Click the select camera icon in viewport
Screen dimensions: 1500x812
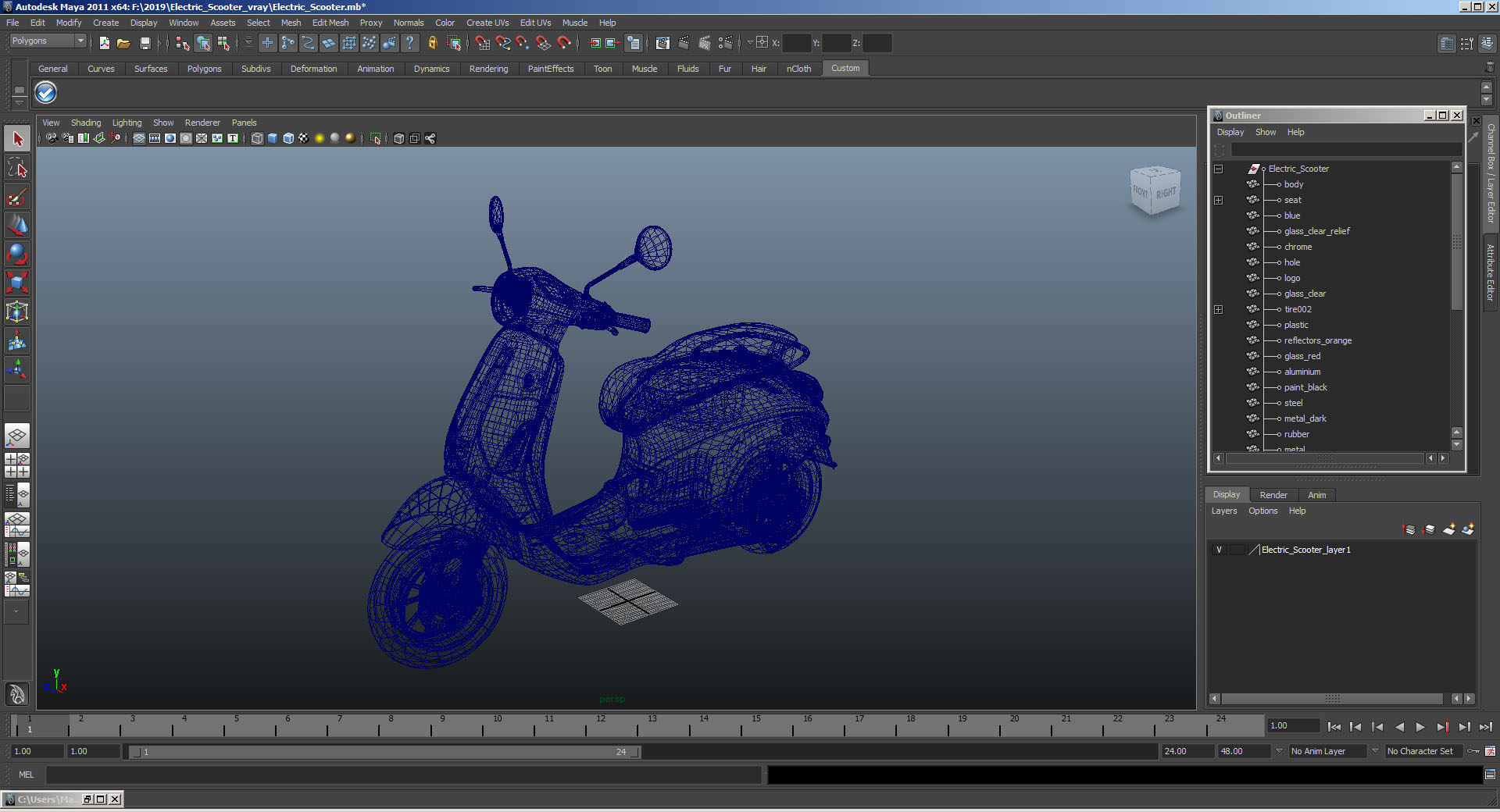click(x=52, y=138)
